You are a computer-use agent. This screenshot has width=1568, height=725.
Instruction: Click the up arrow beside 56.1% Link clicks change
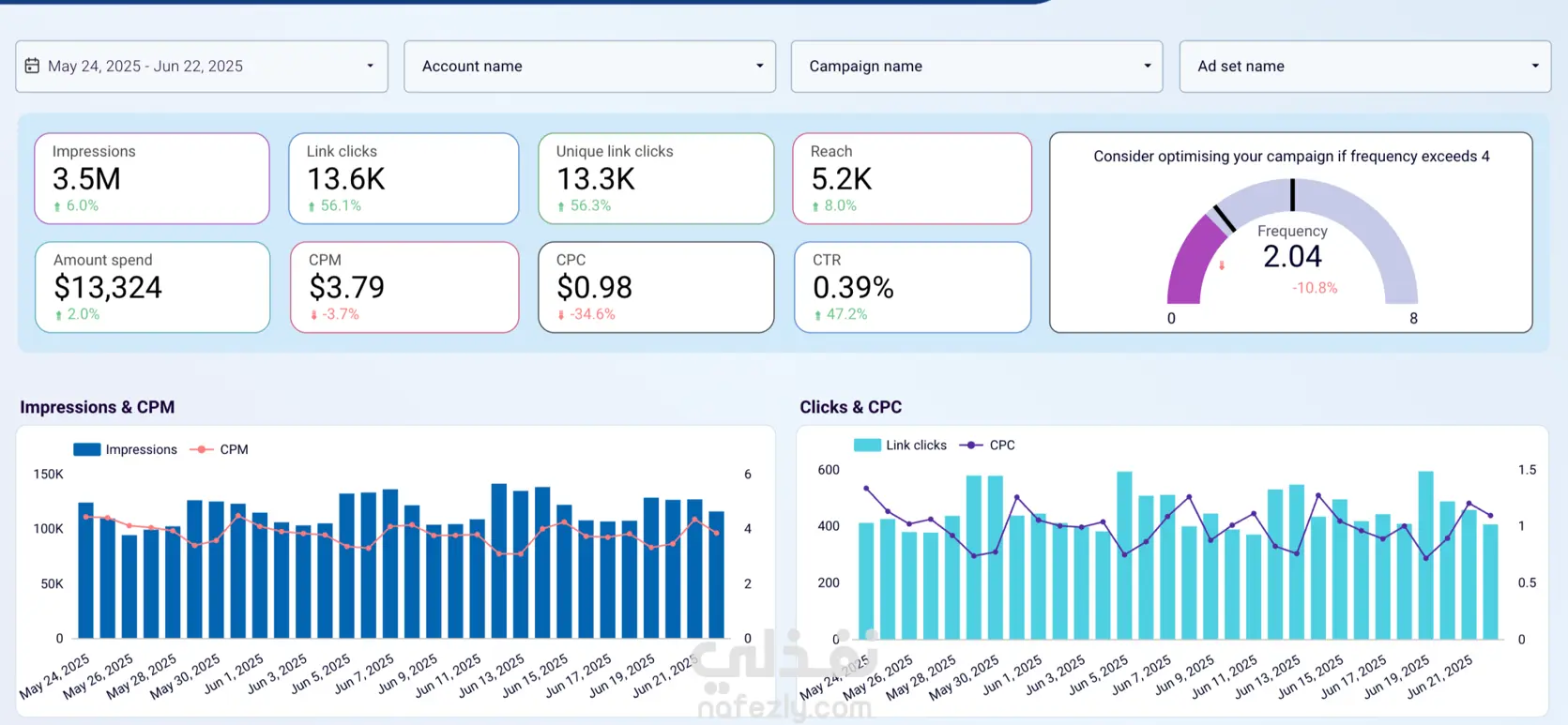pyautogui.click(x=312, y=206)
